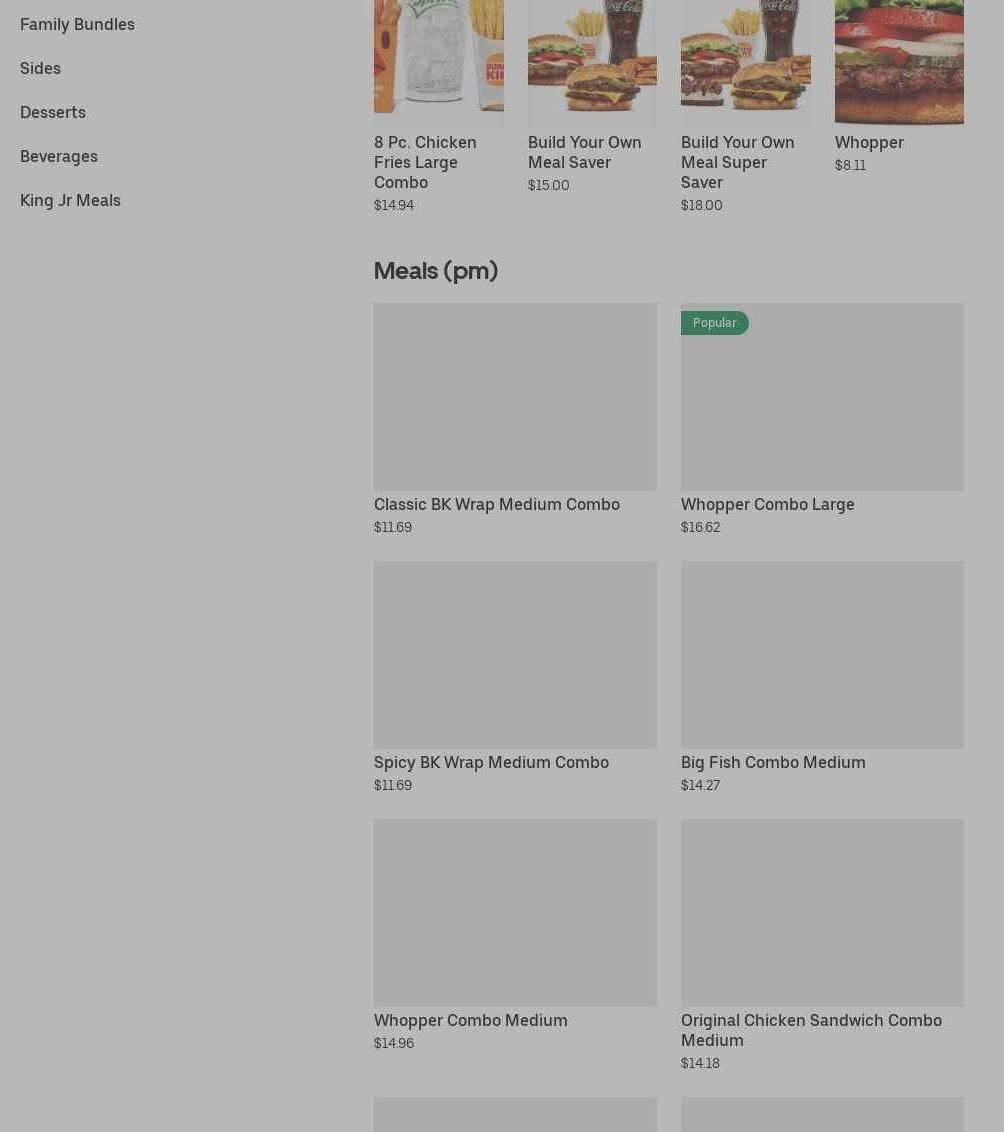Select Original Chicken Sandwich Combo Medium title
The height and width of the screenshot is (1132, 1004).
coord(811,1030)
